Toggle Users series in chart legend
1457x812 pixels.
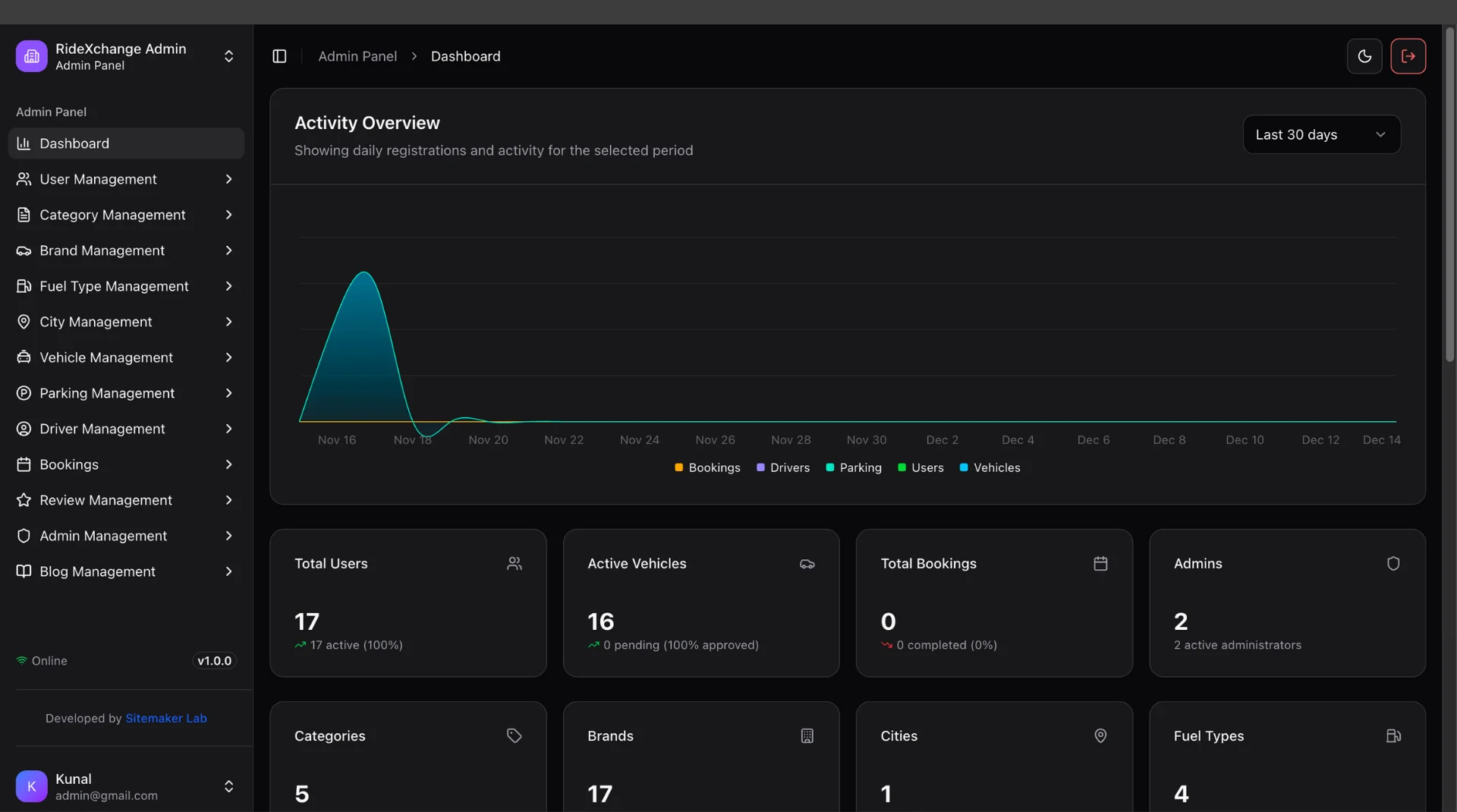click(920, 467)
